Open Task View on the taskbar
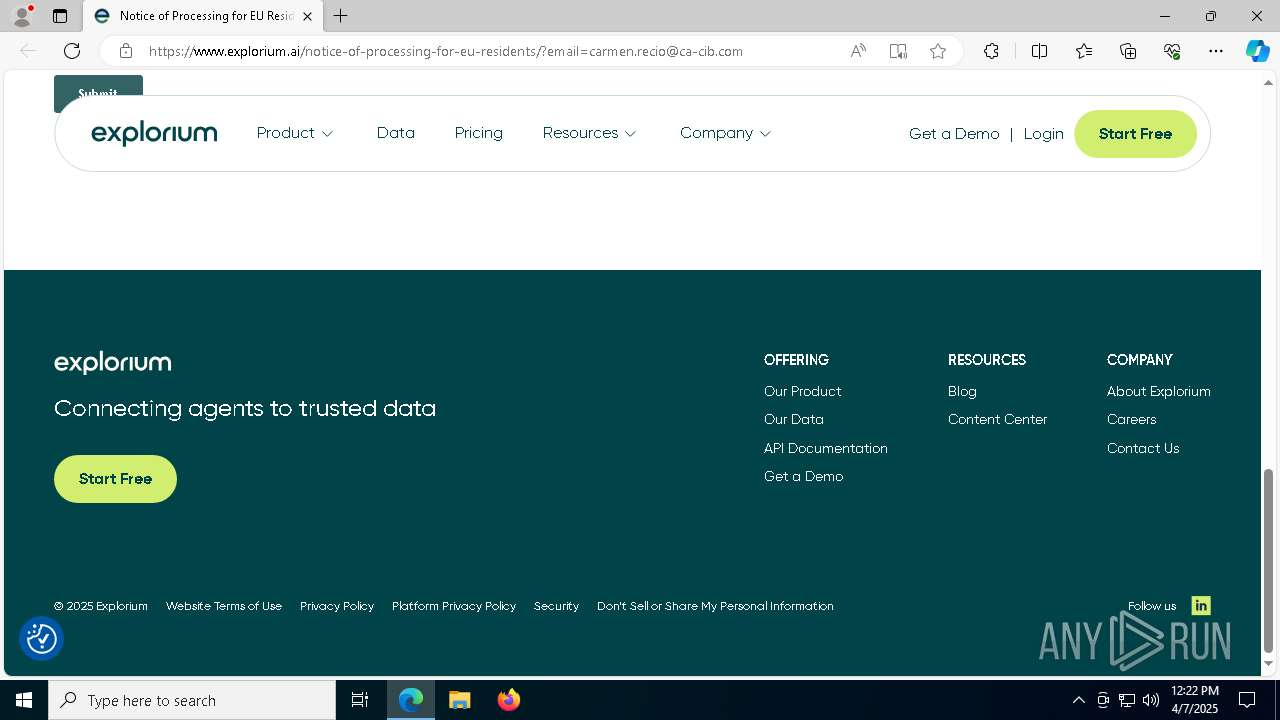This screenshot has width=1280, height=720. tap(360, 700)
